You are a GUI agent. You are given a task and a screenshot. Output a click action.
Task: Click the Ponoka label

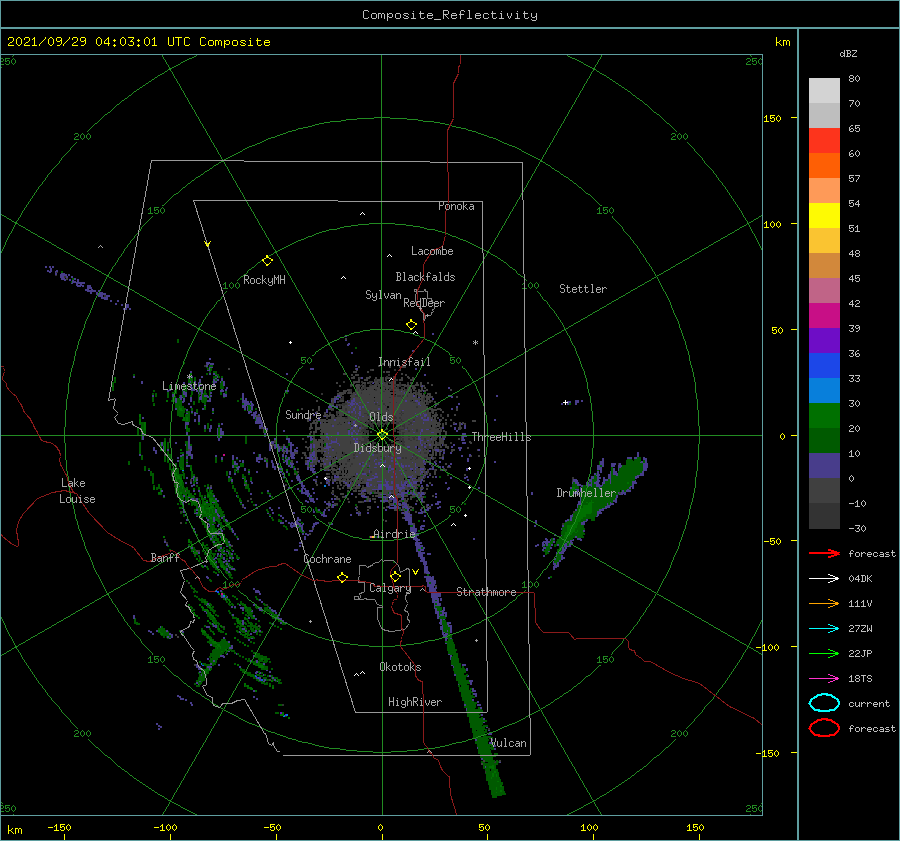point(456,206)
